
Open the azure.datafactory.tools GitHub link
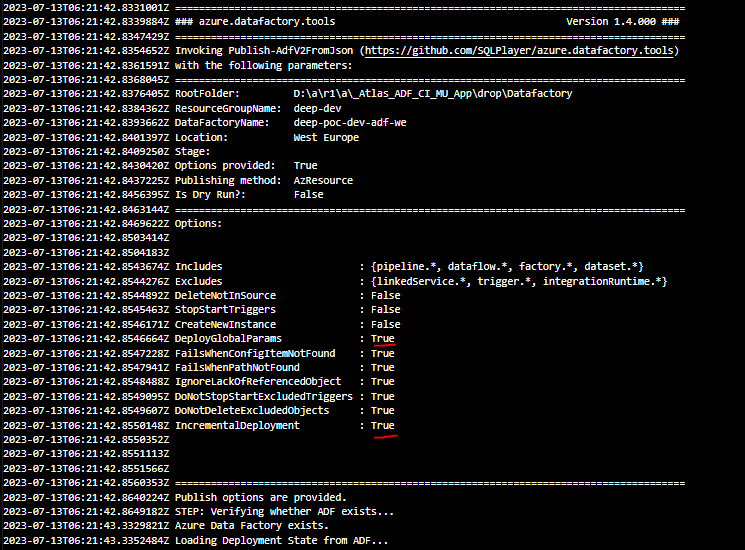pos(519,50)
